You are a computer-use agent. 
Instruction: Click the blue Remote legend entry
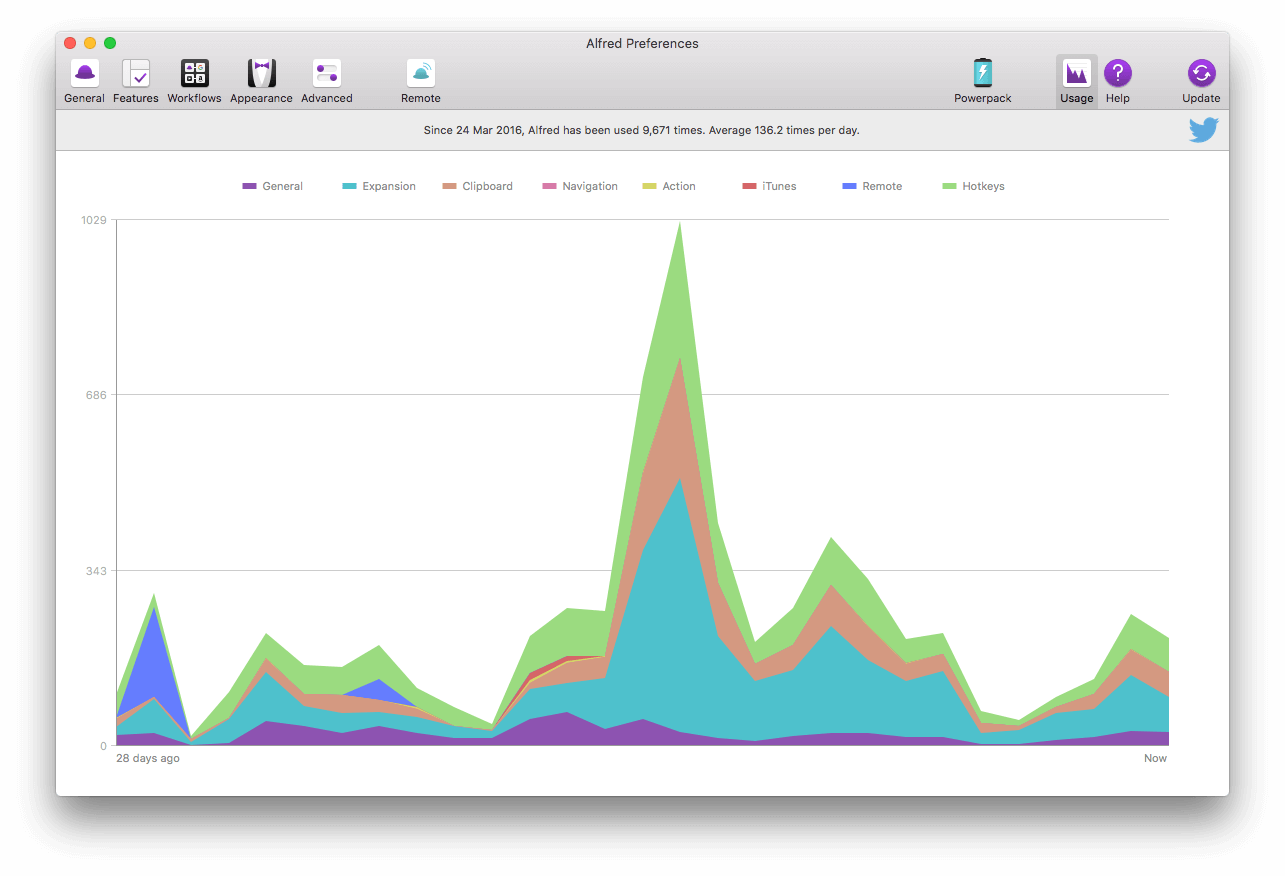click(x=872, y=187)
